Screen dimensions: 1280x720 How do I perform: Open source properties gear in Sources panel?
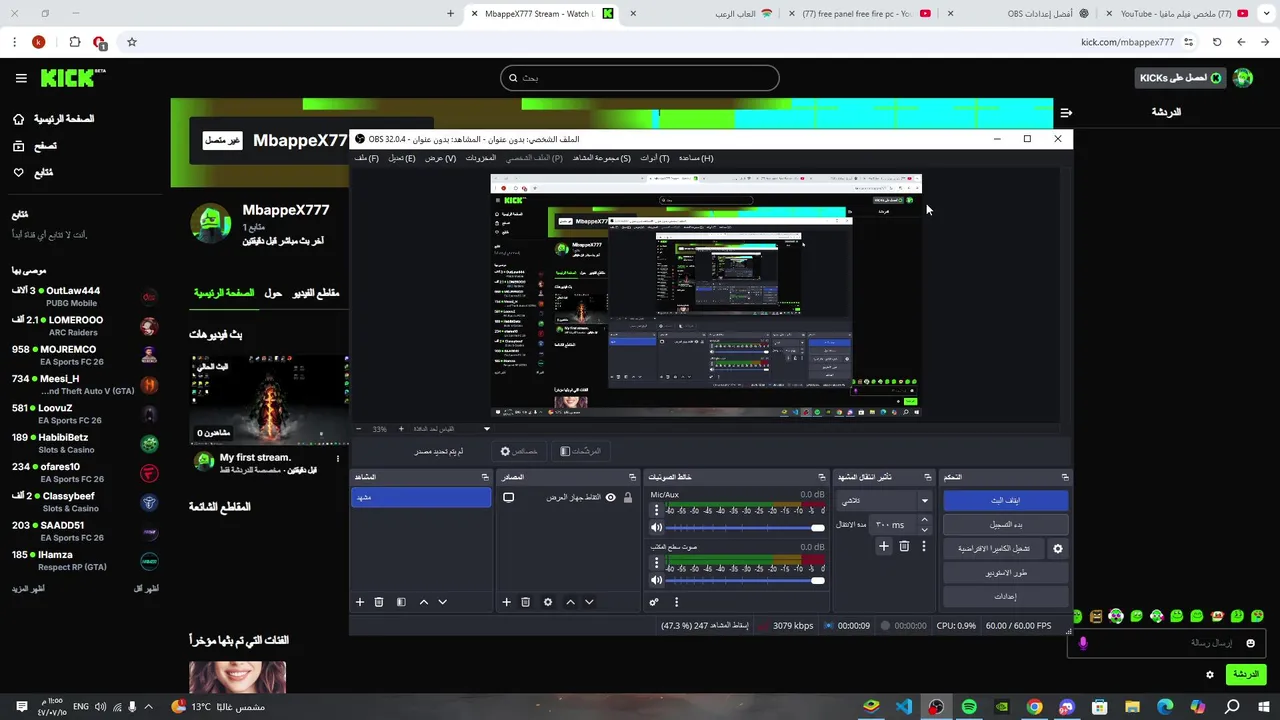tap(547, 602)
